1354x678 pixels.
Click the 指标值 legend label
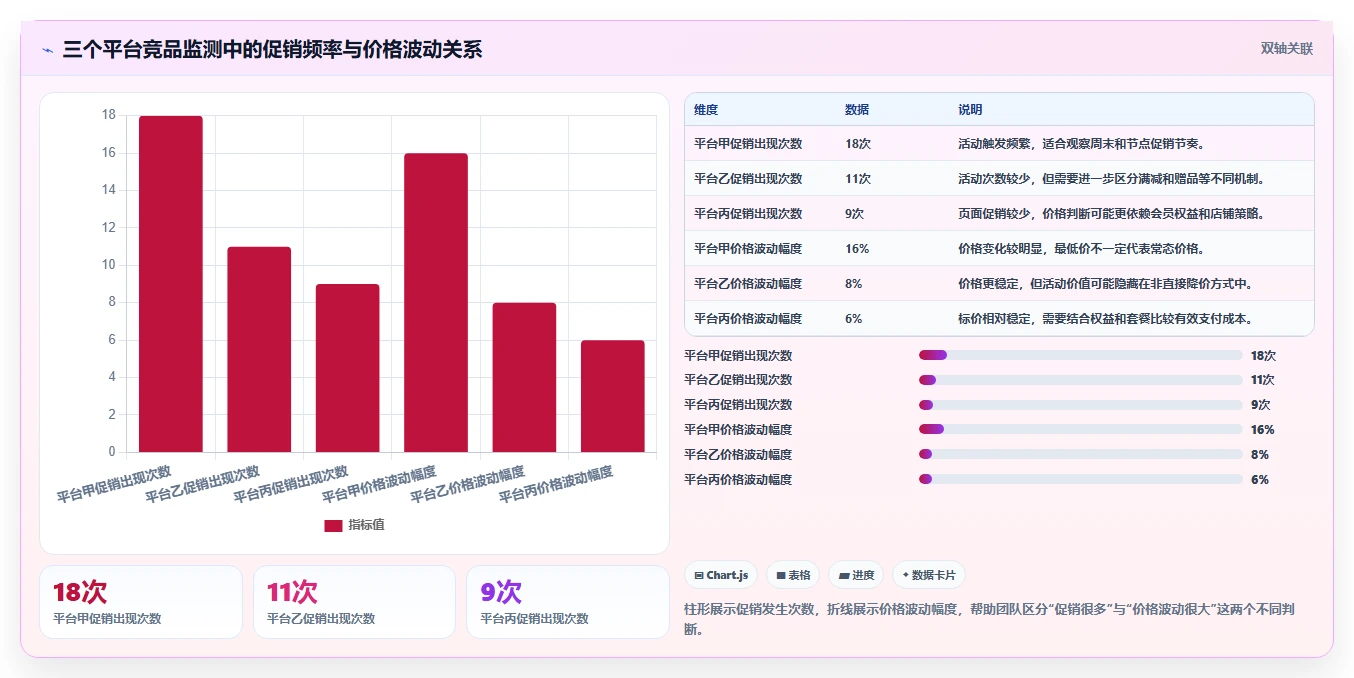tap(366, 525)
